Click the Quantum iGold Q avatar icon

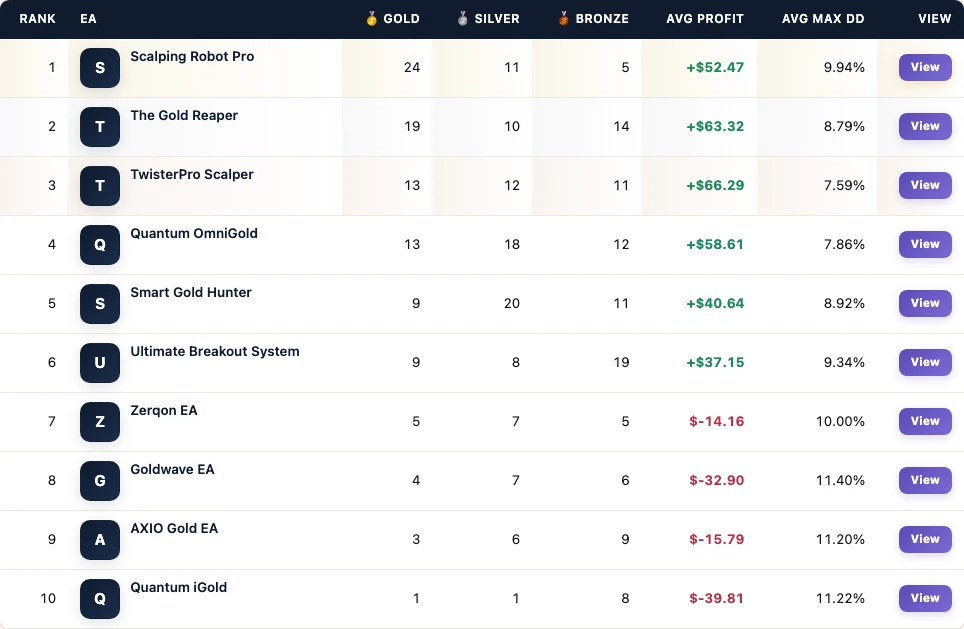(x=100, y=599)
